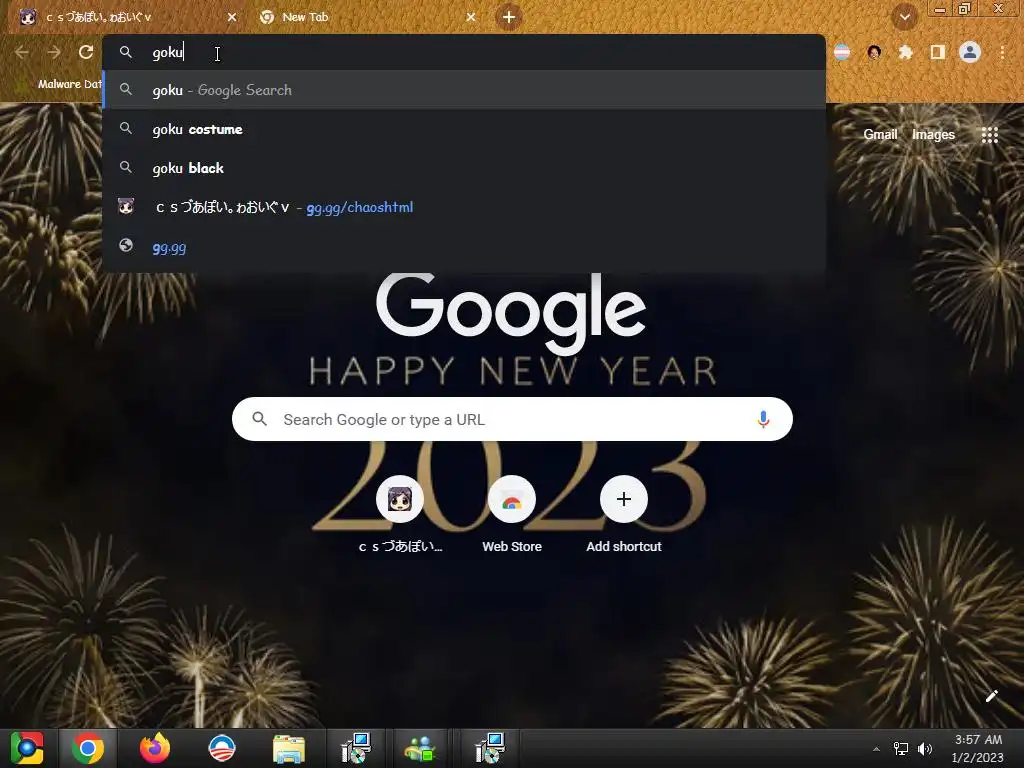
Task: Open the Chrome profile avatar
Action: tap(970, 52)
